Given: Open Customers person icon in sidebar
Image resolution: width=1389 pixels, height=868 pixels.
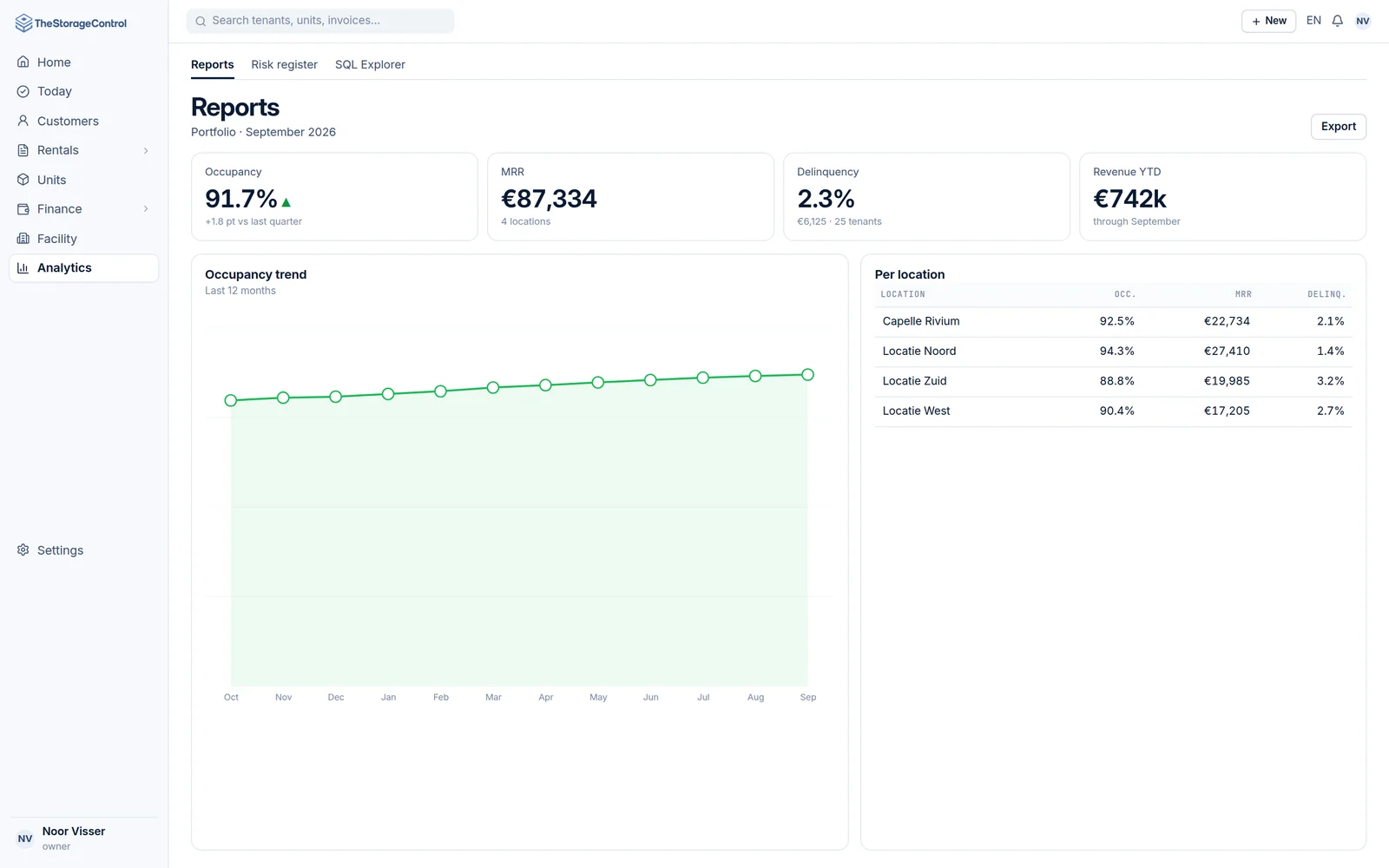Looking at the screenshot, I should pyautogui.click(x=23, y=121).
